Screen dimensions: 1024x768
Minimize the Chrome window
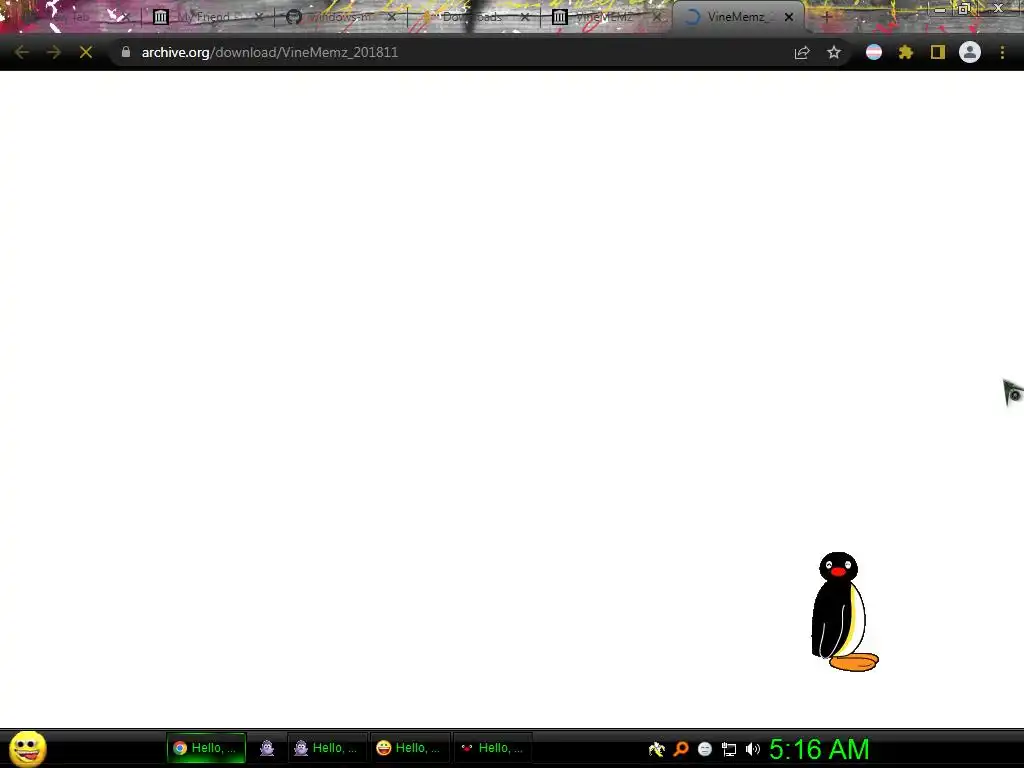pyautogui.click(x=939, y=9)
